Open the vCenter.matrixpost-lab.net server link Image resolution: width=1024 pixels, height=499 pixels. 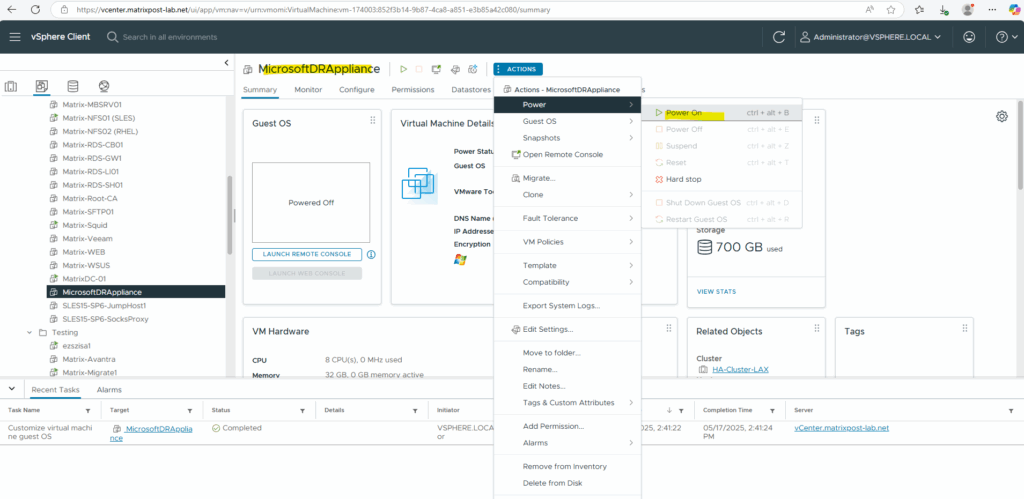point(841,428)
